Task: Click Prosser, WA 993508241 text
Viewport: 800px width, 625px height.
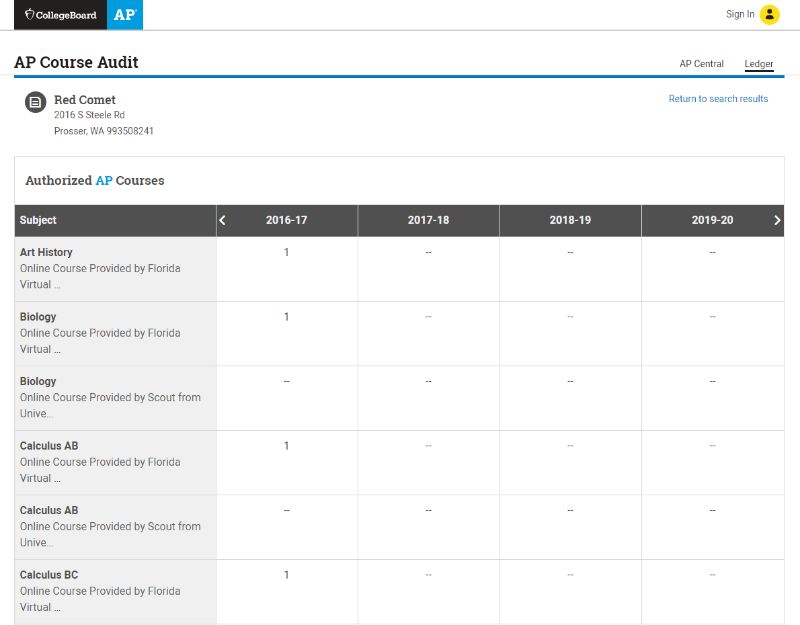Action: click(x=104, y=131)
